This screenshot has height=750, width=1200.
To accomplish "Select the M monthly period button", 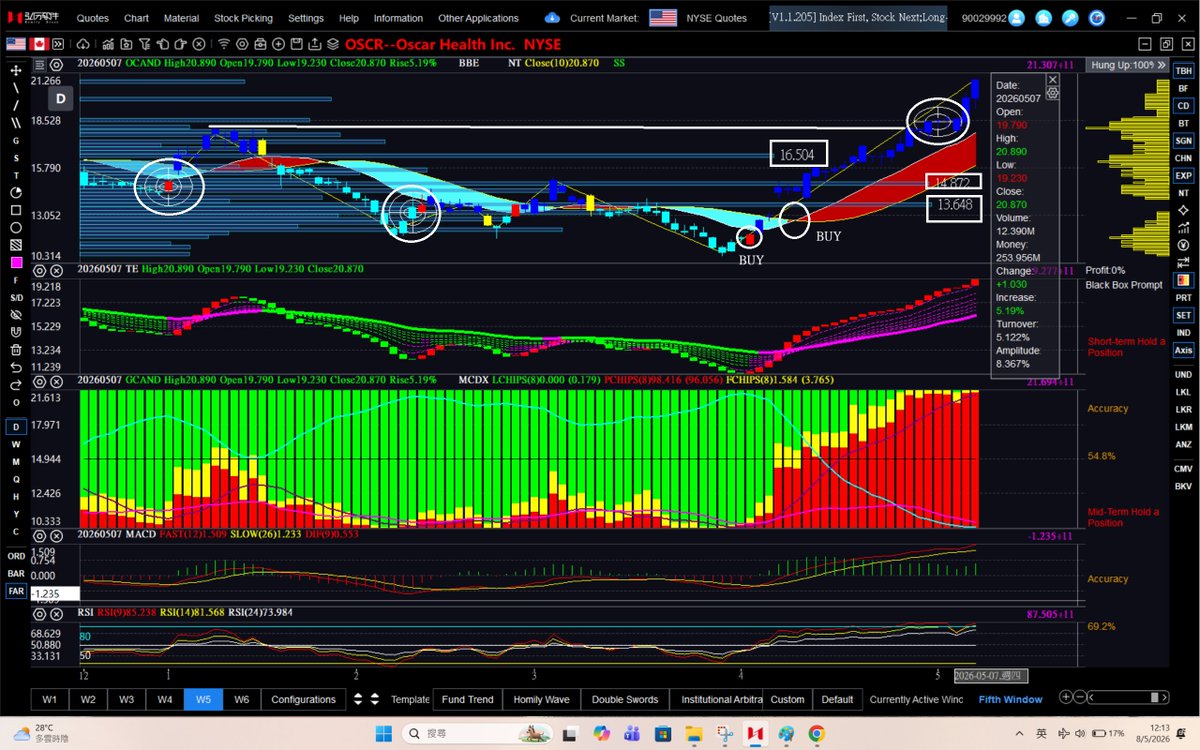I will [16, 461].
